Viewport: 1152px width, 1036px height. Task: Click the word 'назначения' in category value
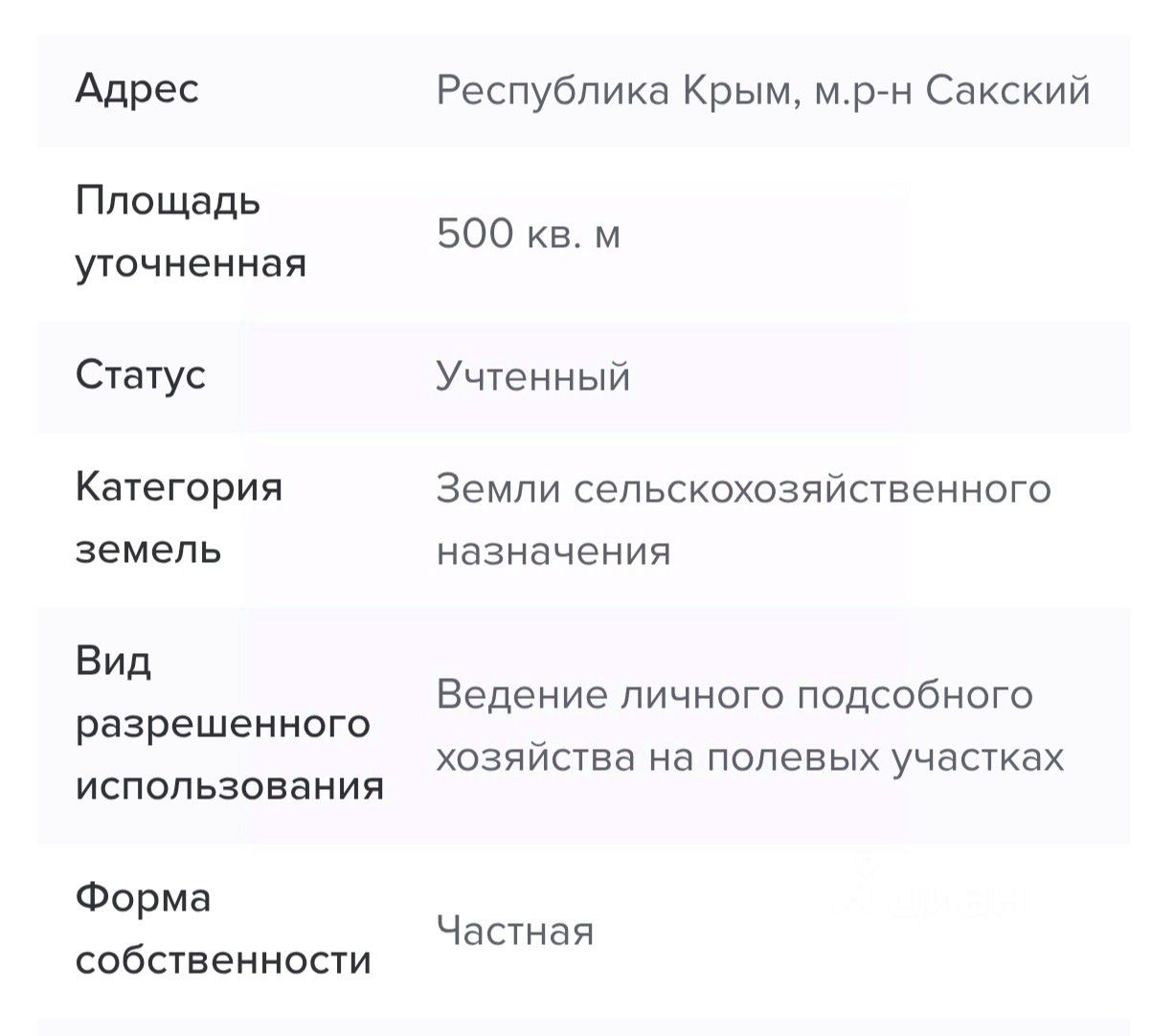coord(553,552)
